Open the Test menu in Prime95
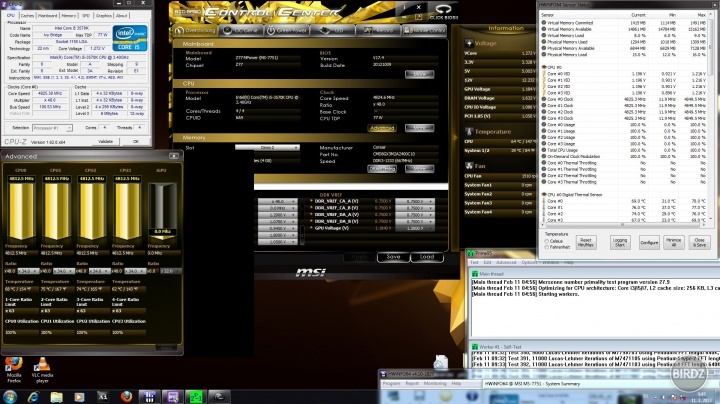 point(474,263)
